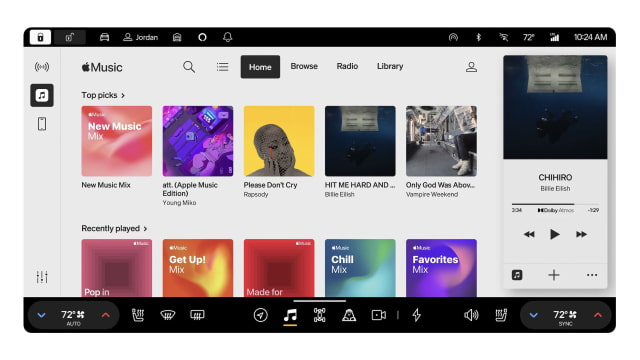This screenshot has width=640, height=360.
Task: Lower the AUTO side temperature
Action: click(x=41, y=315)
